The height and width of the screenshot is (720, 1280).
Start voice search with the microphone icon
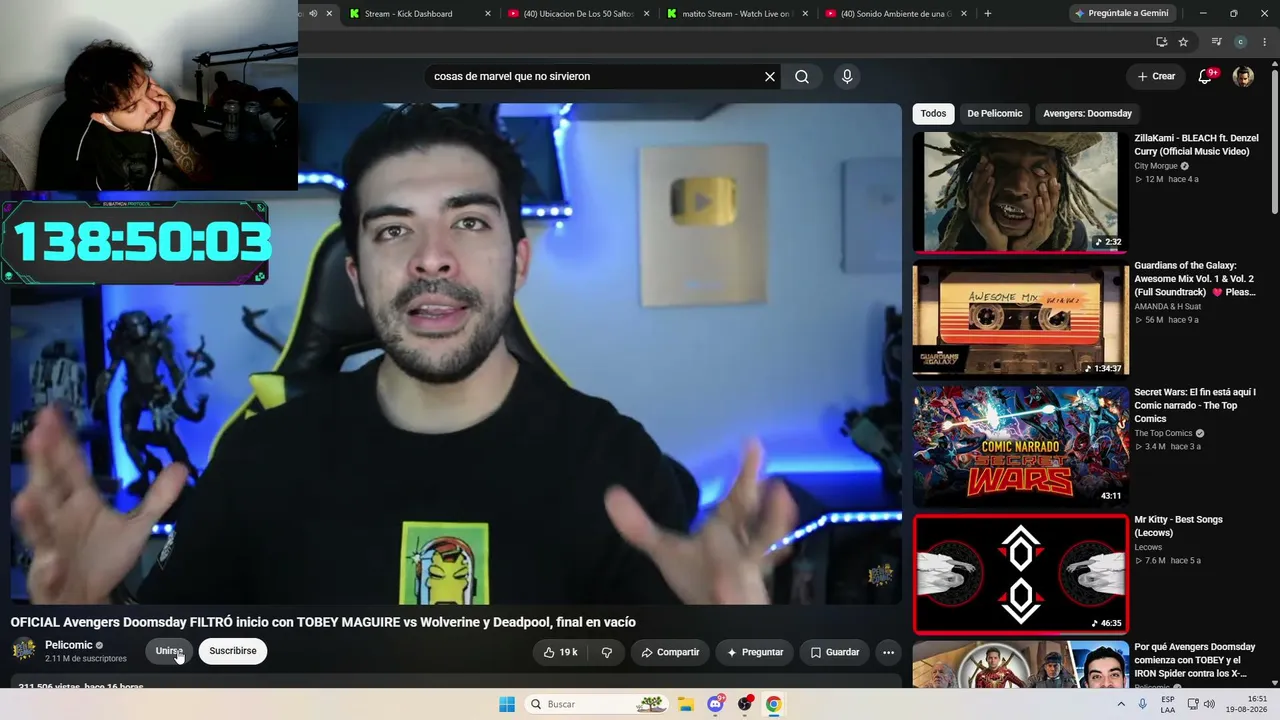[x=847, y=77]
